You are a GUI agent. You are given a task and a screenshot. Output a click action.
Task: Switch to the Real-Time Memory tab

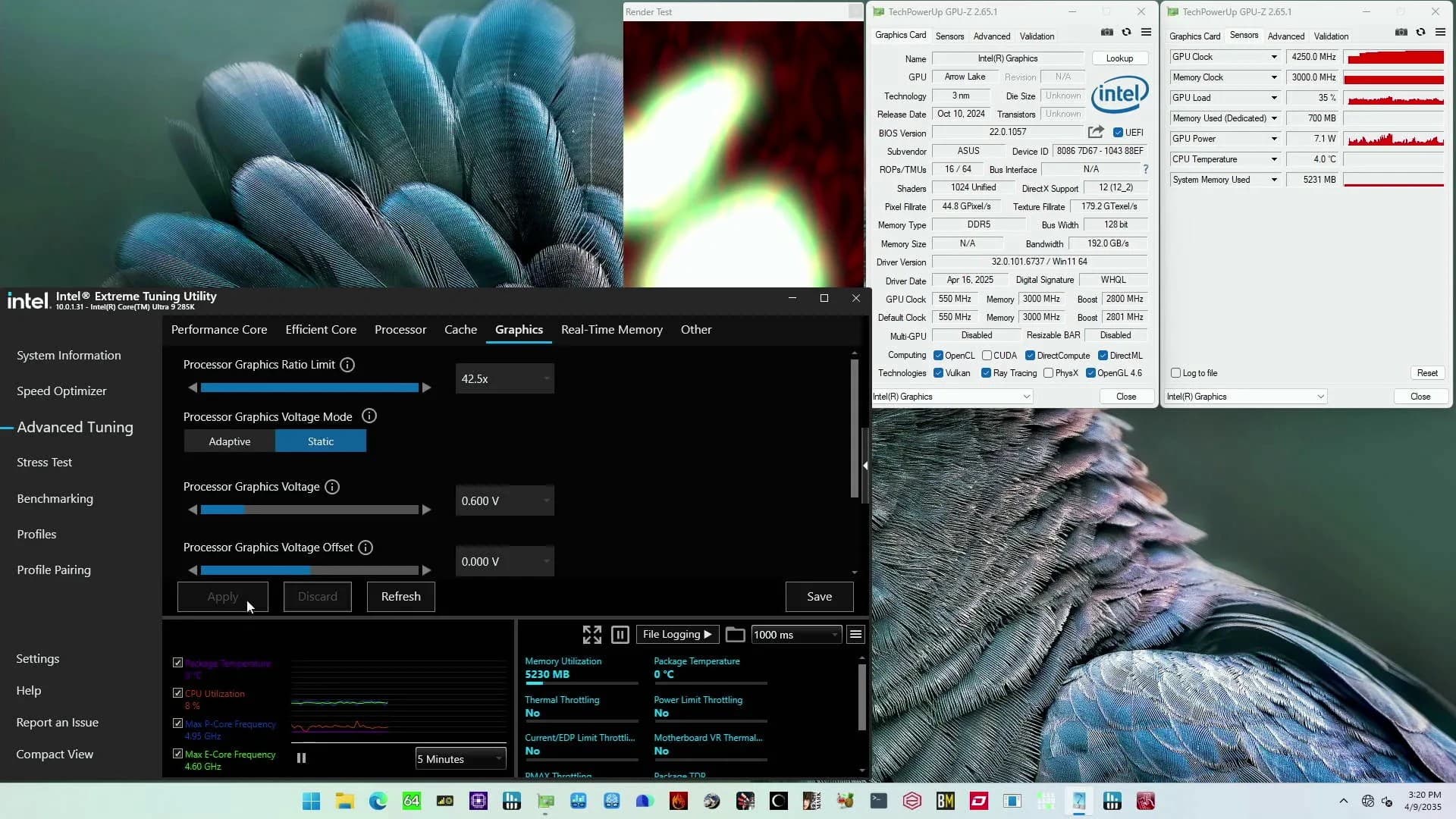(x=611, y=330)
